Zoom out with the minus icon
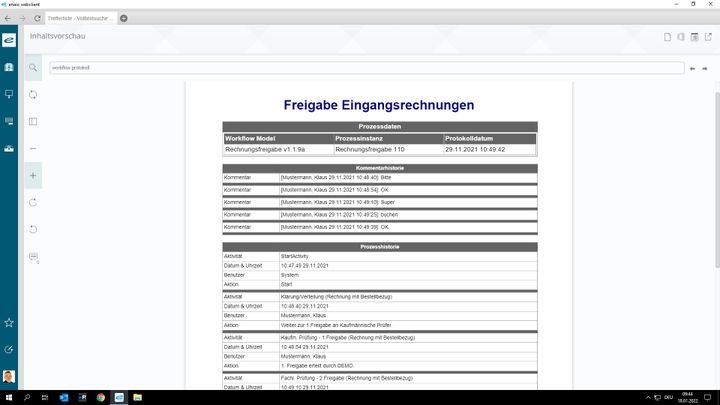Viewport: 720px width, 405px height. (x=33, y=149)
